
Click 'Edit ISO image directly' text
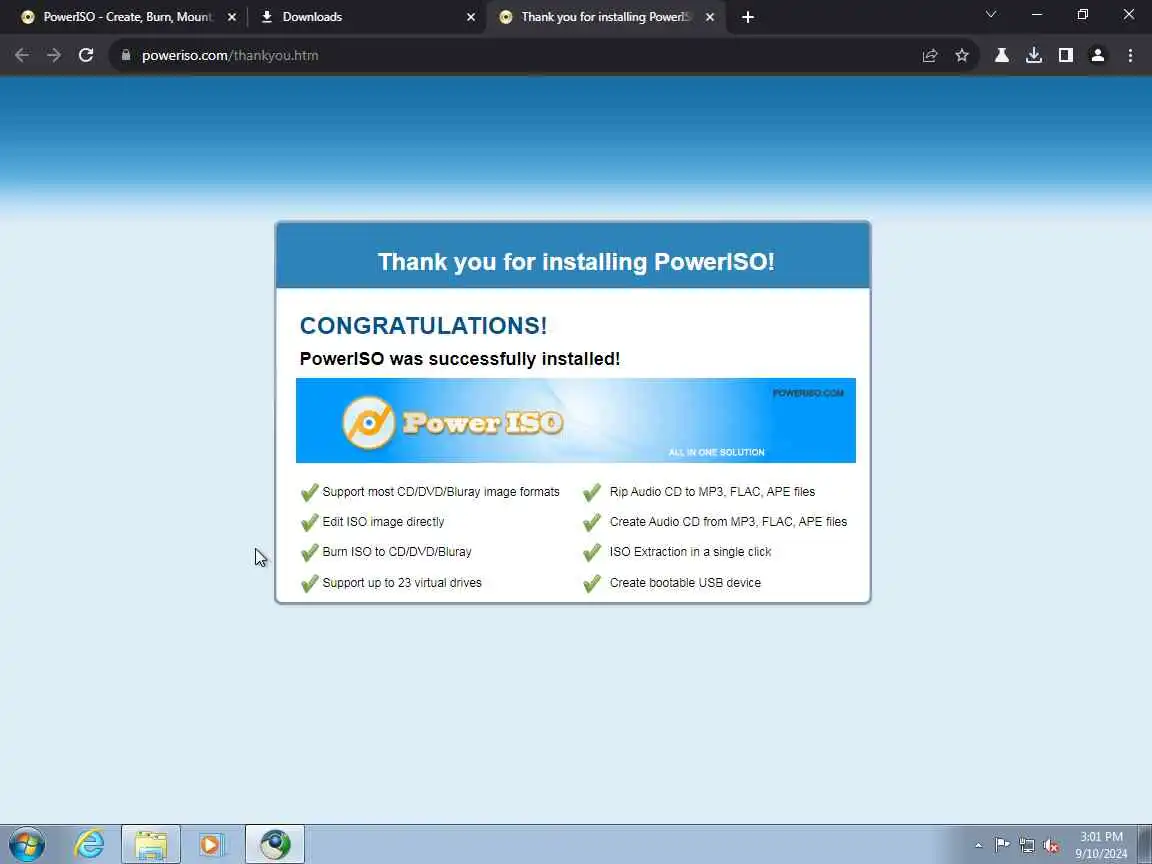[384, 522]
